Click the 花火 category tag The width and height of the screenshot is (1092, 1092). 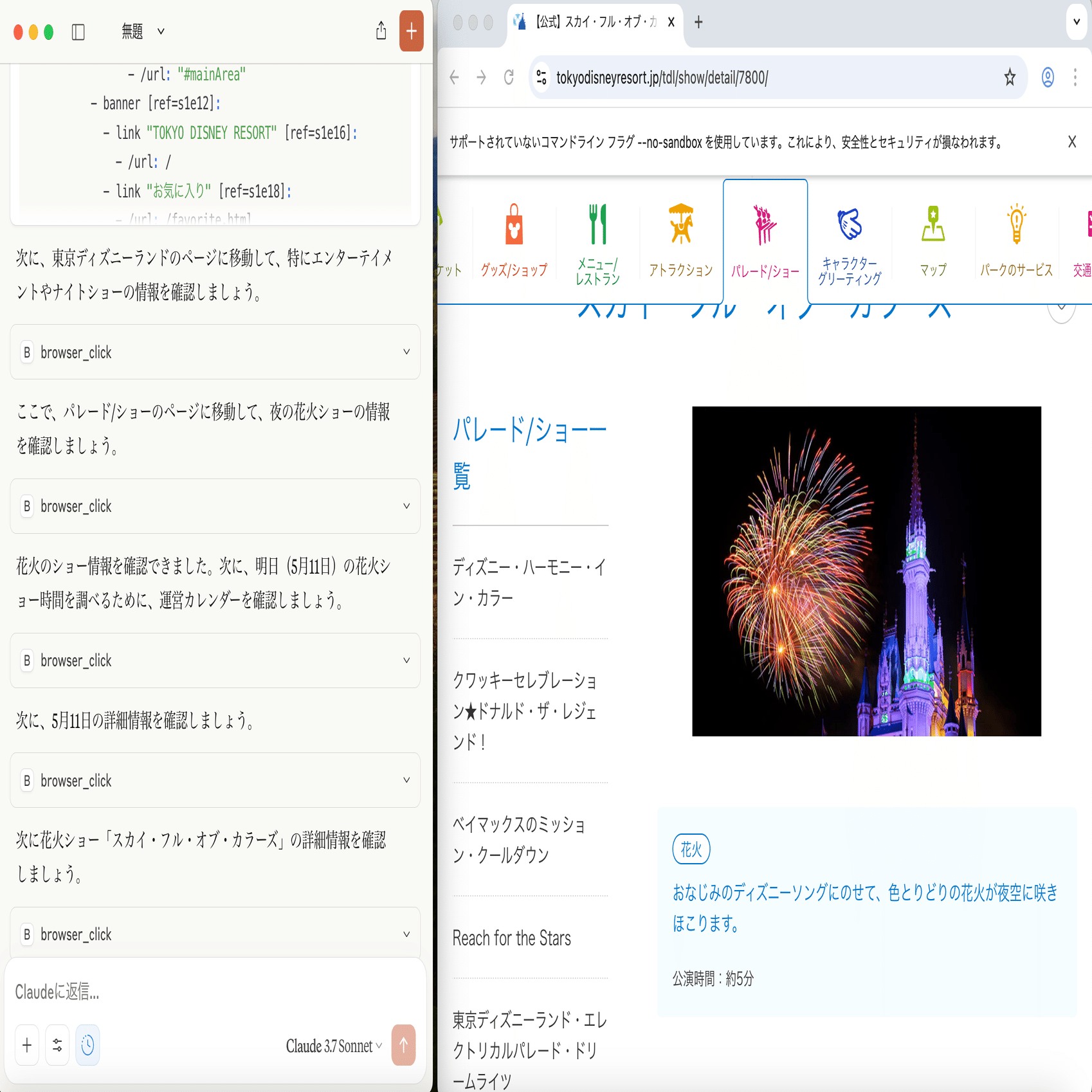tap(691, 850)
